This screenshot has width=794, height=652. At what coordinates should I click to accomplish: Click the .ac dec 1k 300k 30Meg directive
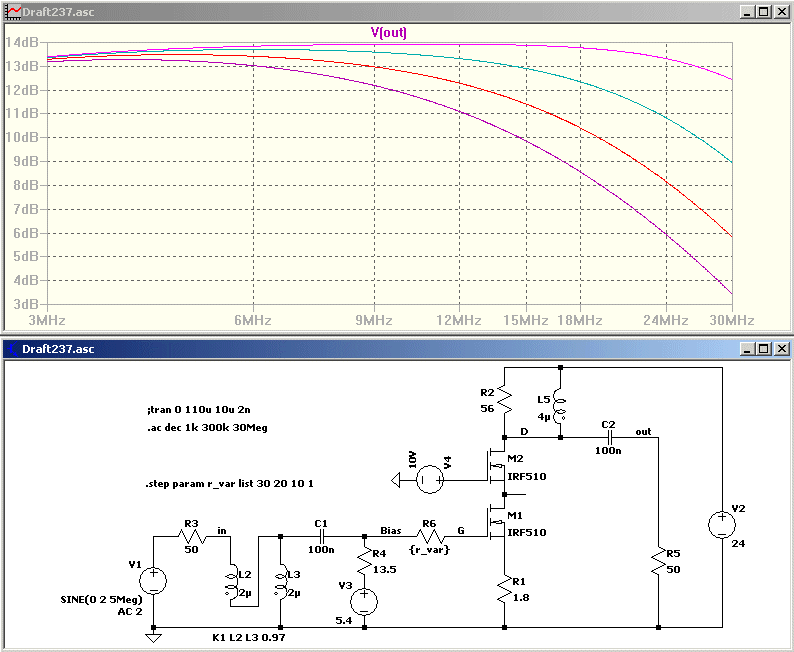pyautogui.click(x=207, y=428)
